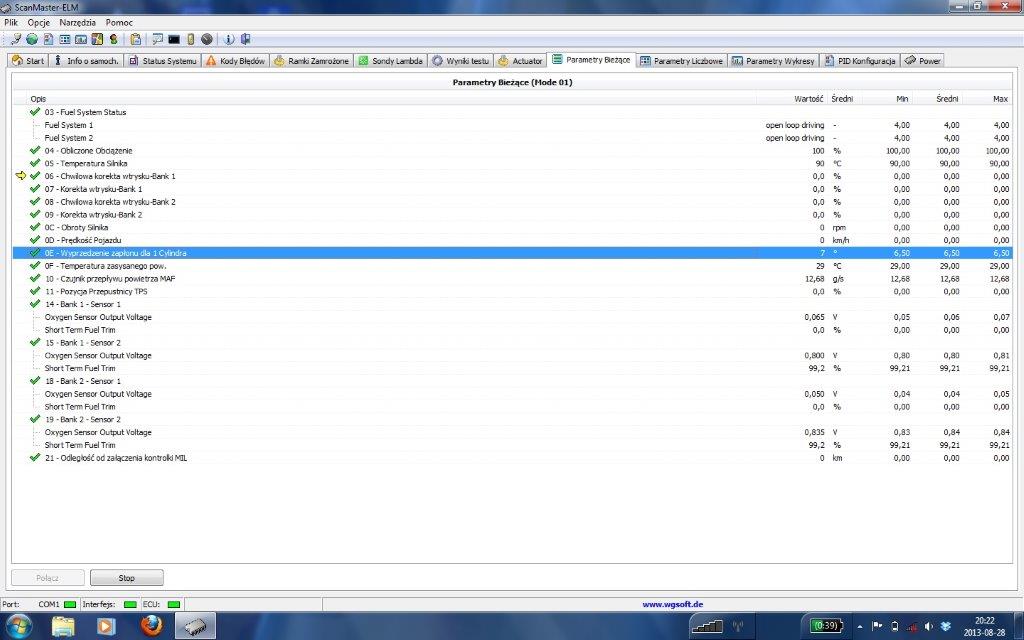
Task: Select the 03 - Fuel System Status tree row
Action: tap(85, 112)
